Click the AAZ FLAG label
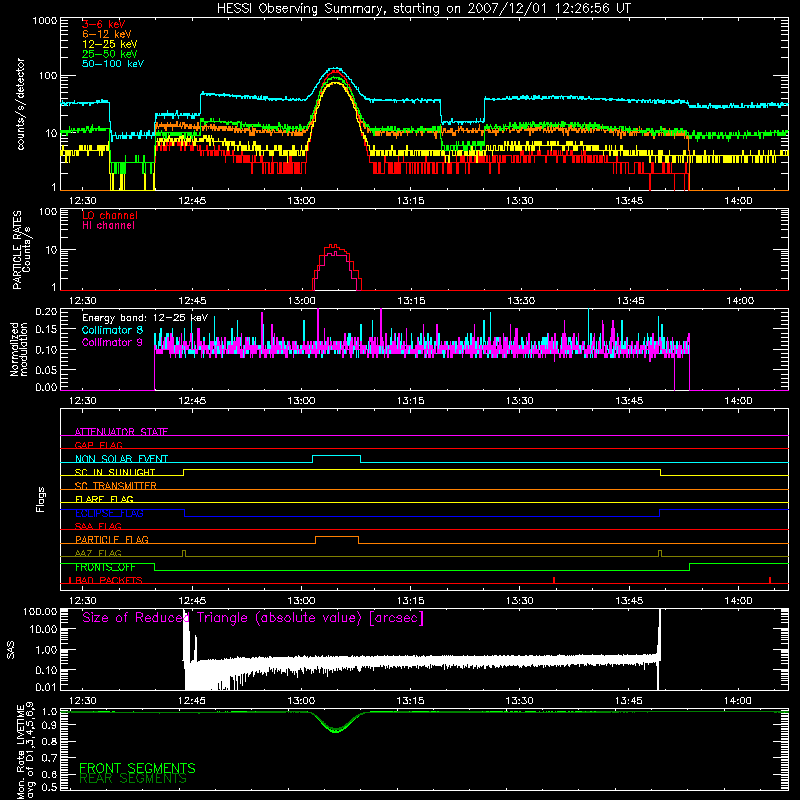Viewport: 800px width, 800px height. 98,553
